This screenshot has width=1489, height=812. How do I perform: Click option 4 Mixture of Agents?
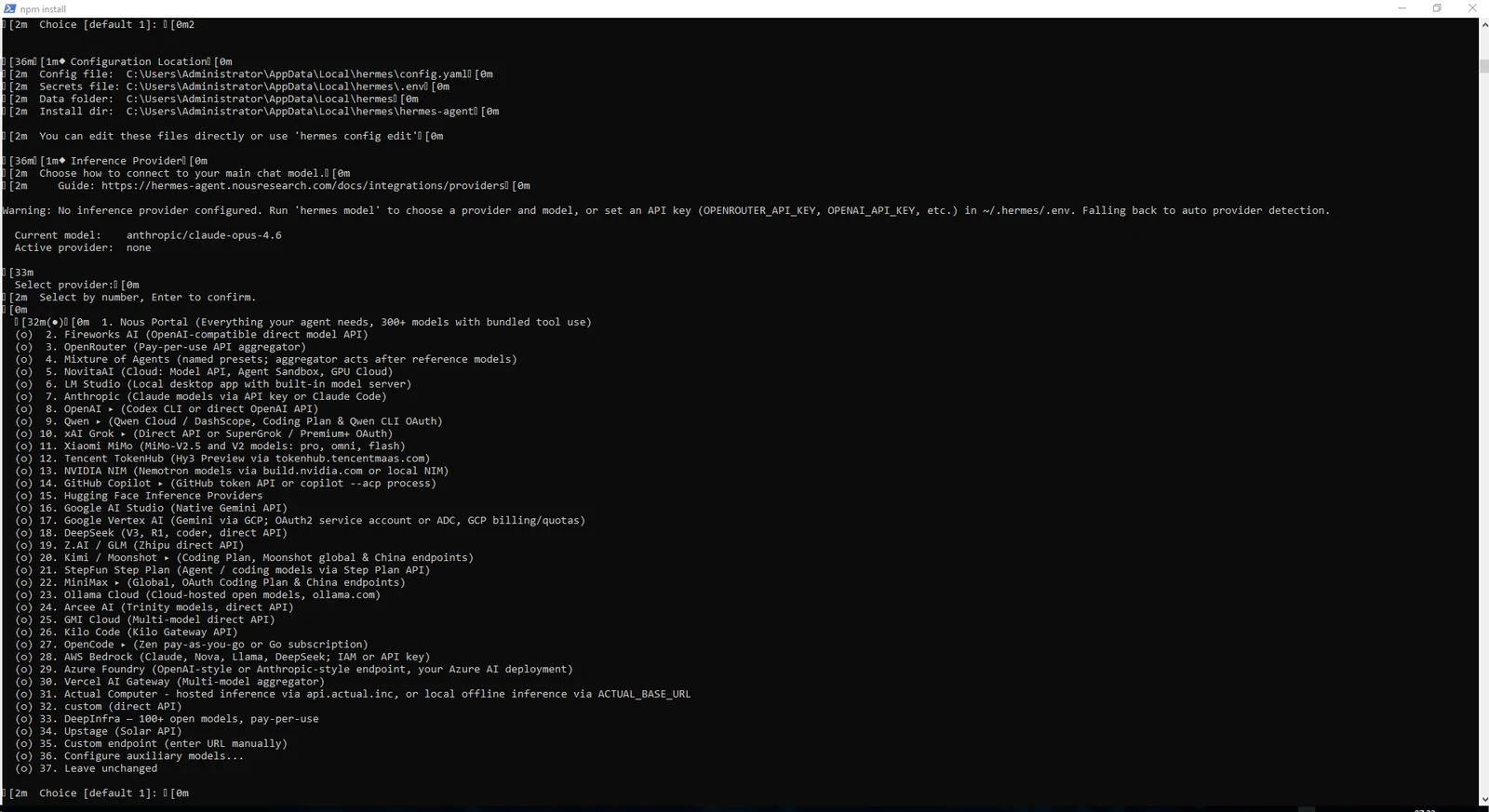click(266, 359)
